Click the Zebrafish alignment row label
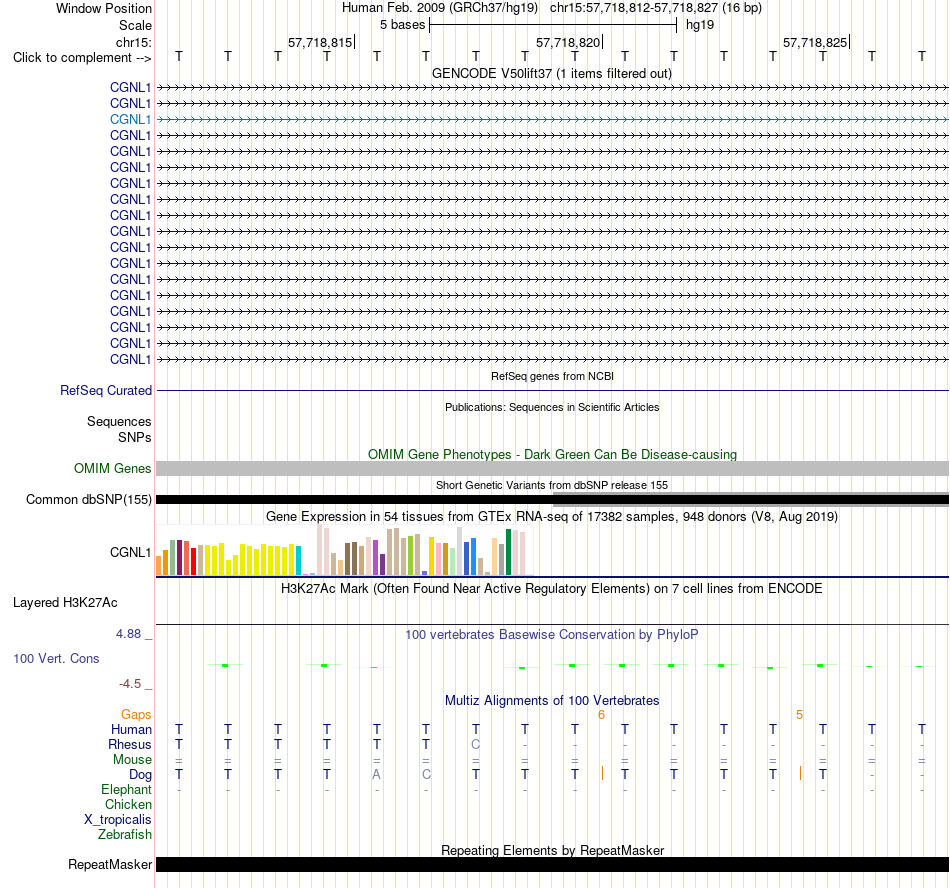Viewport: 950px width, 888px height. click(x=124, y=835)
